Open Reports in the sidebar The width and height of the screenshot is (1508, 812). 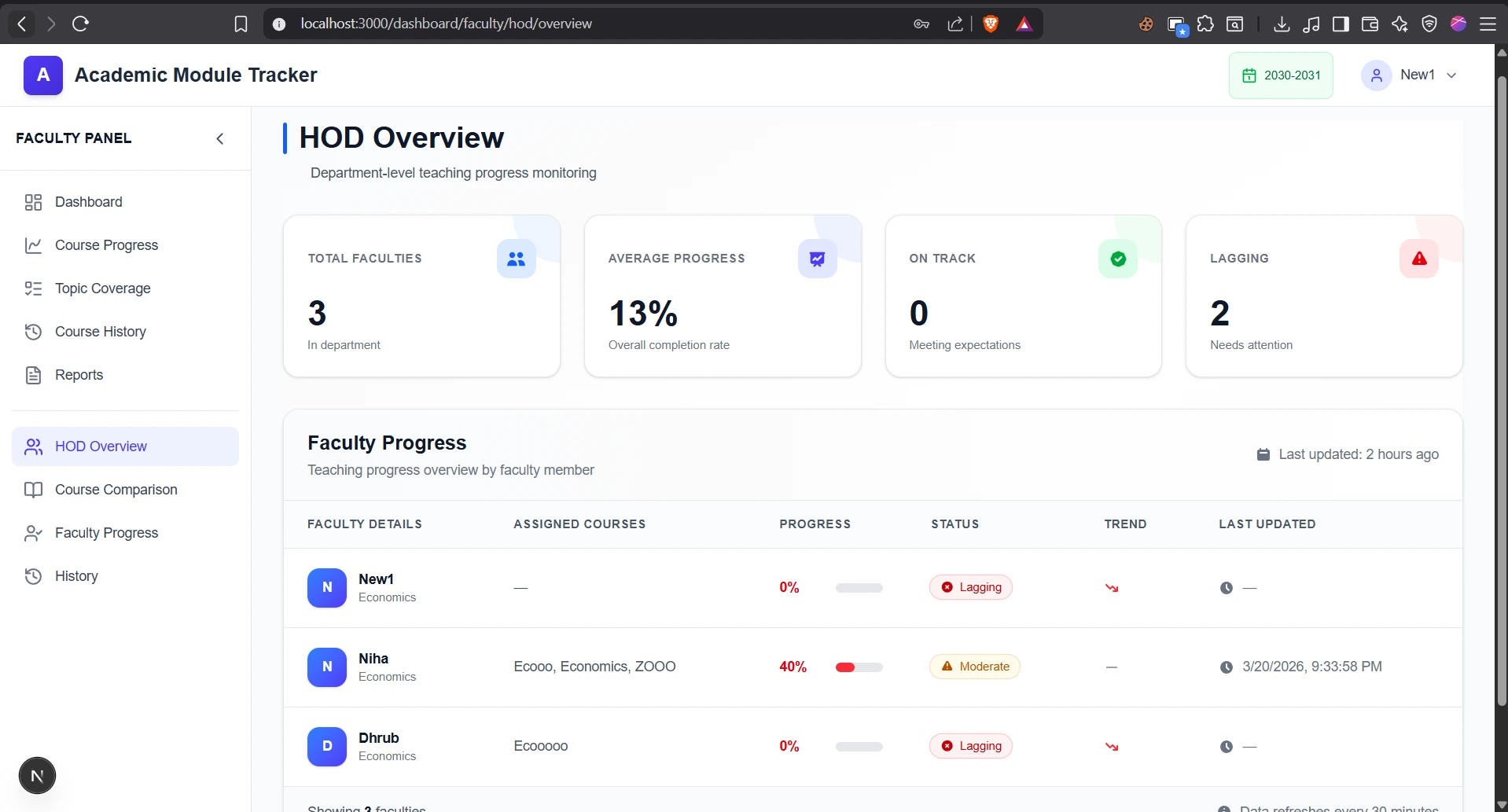point(125,375)
